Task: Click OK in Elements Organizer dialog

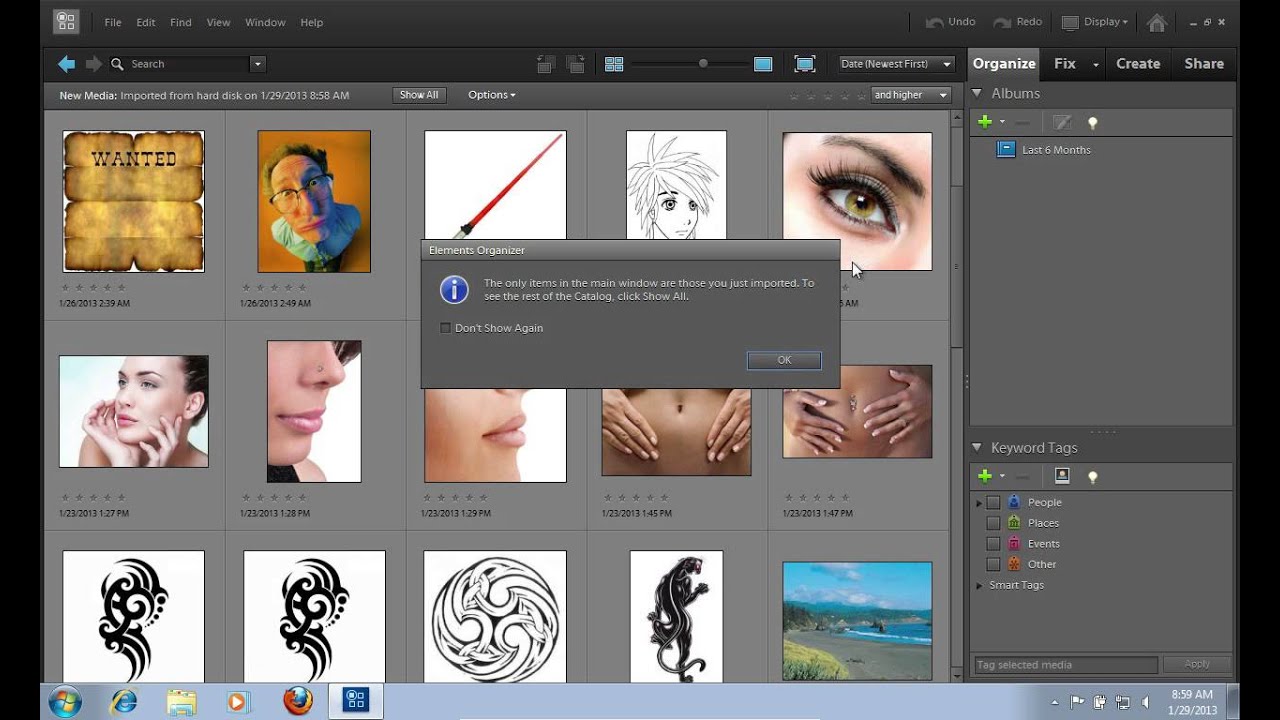Action: (x=784, y=360)
